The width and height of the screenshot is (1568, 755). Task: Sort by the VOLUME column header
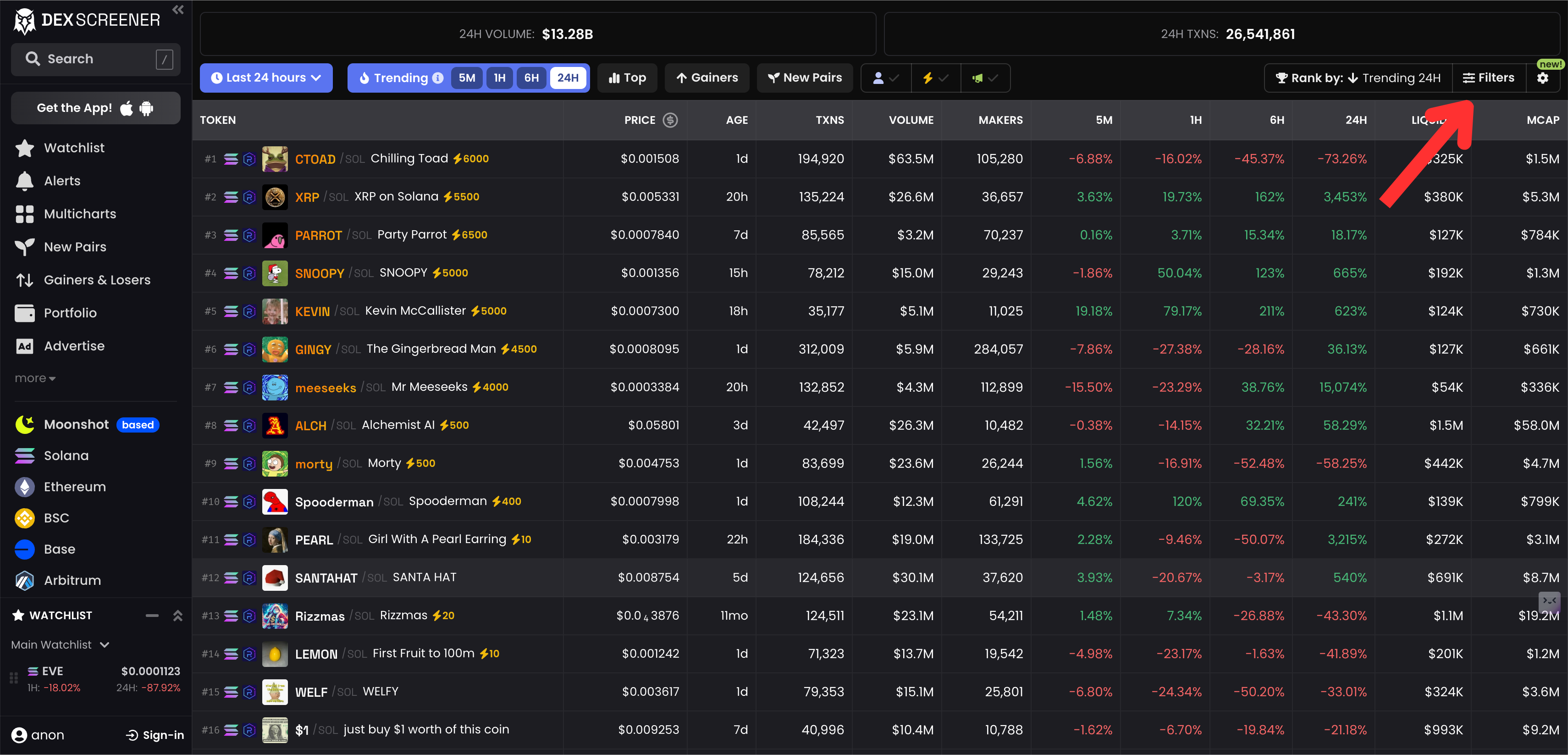tap(911, 120)
